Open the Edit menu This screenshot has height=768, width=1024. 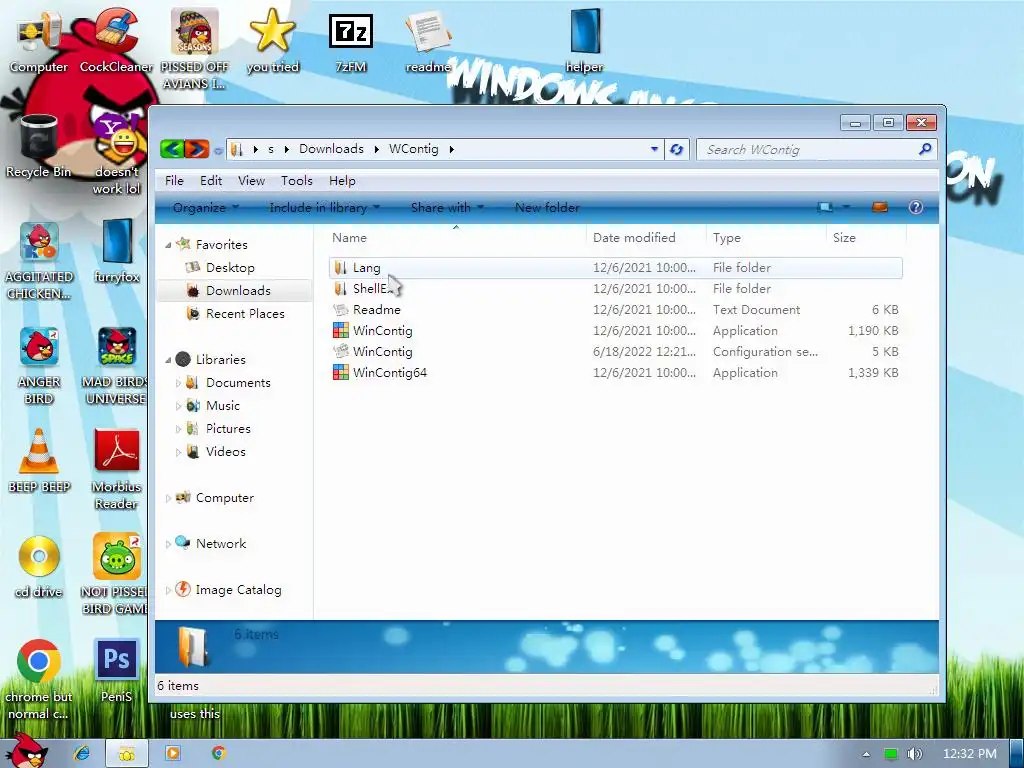click(x=210, y=181)
